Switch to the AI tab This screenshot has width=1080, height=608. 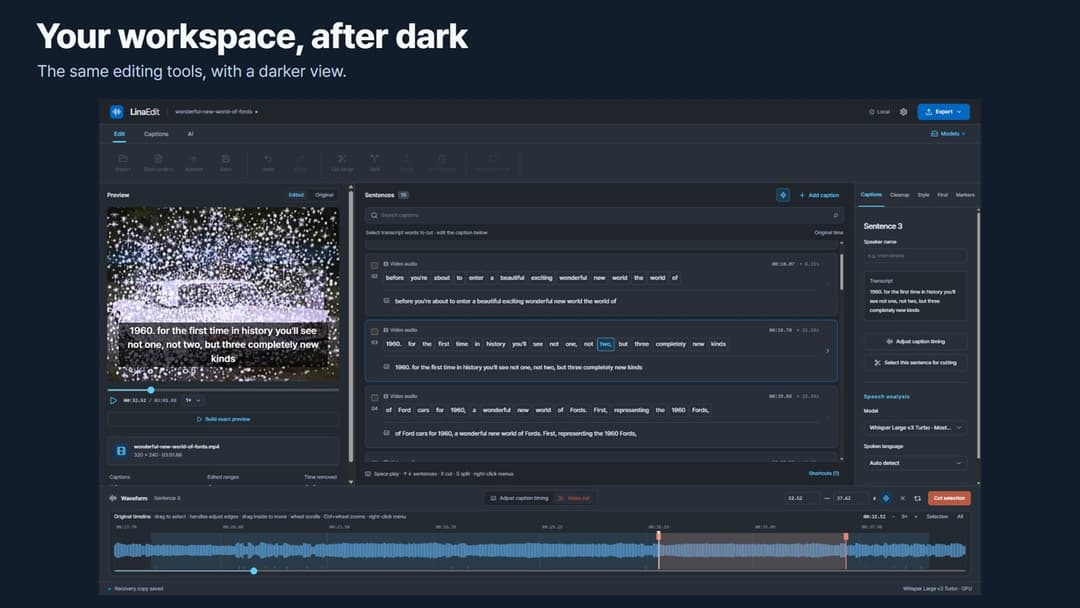pyautogui.click(x=190, y=134)
